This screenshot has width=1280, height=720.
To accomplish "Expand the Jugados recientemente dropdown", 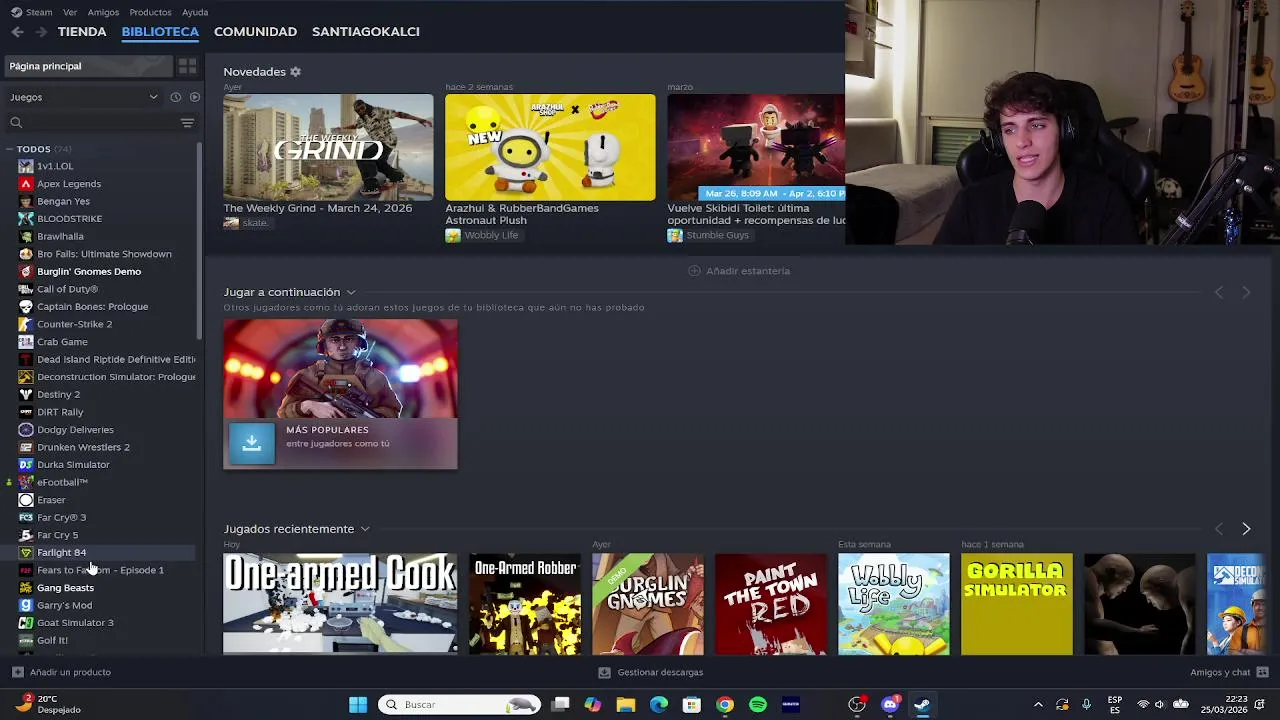I will click(365, 529).
